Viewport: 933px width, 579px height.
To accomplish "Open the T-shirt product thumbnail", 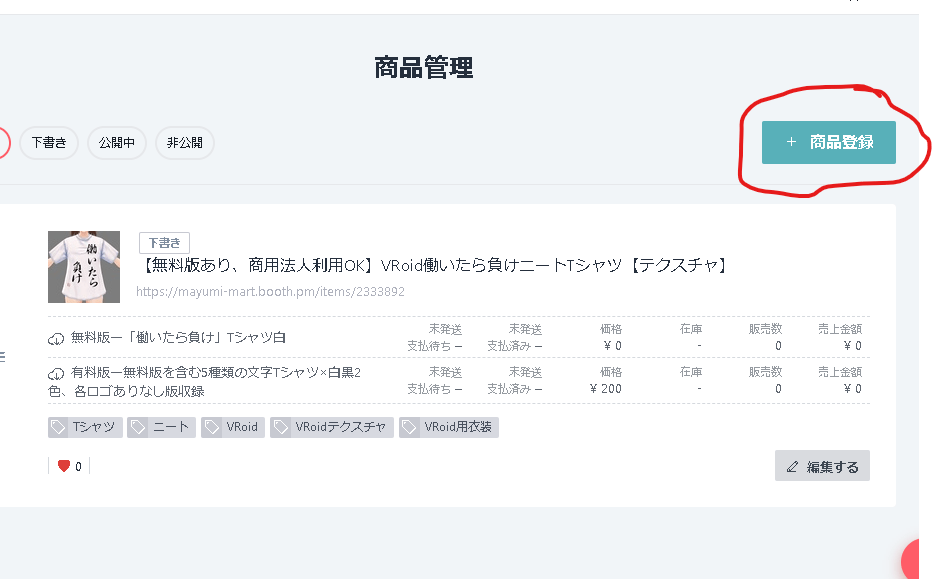I will tap(84, 266).
